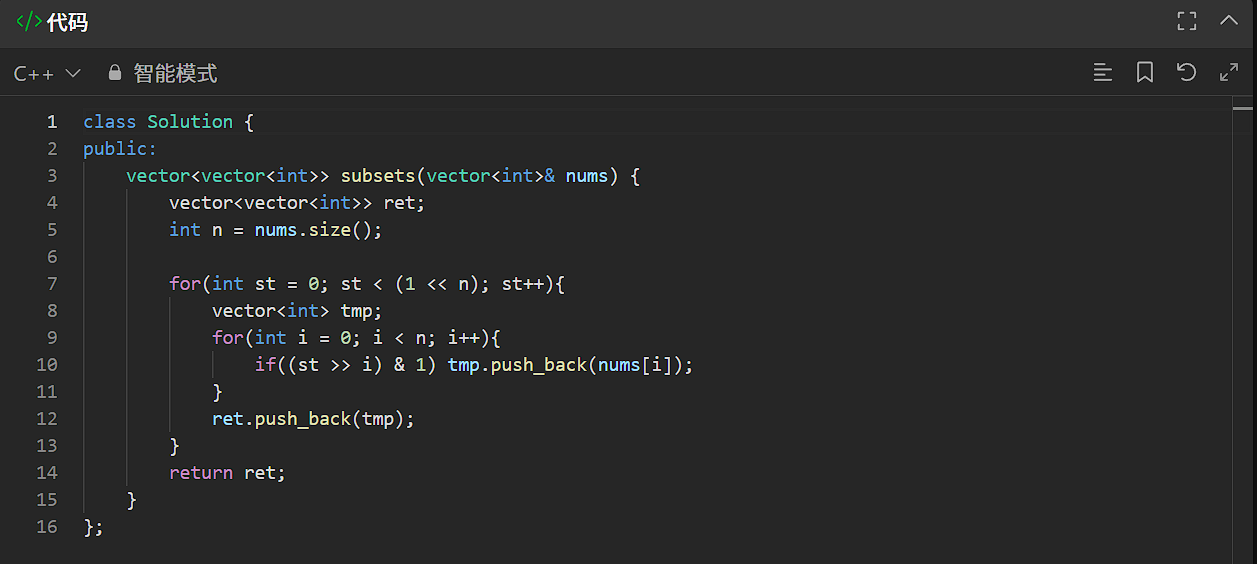Expand editor with the diagonal arrows icon

coord(1229,72)
